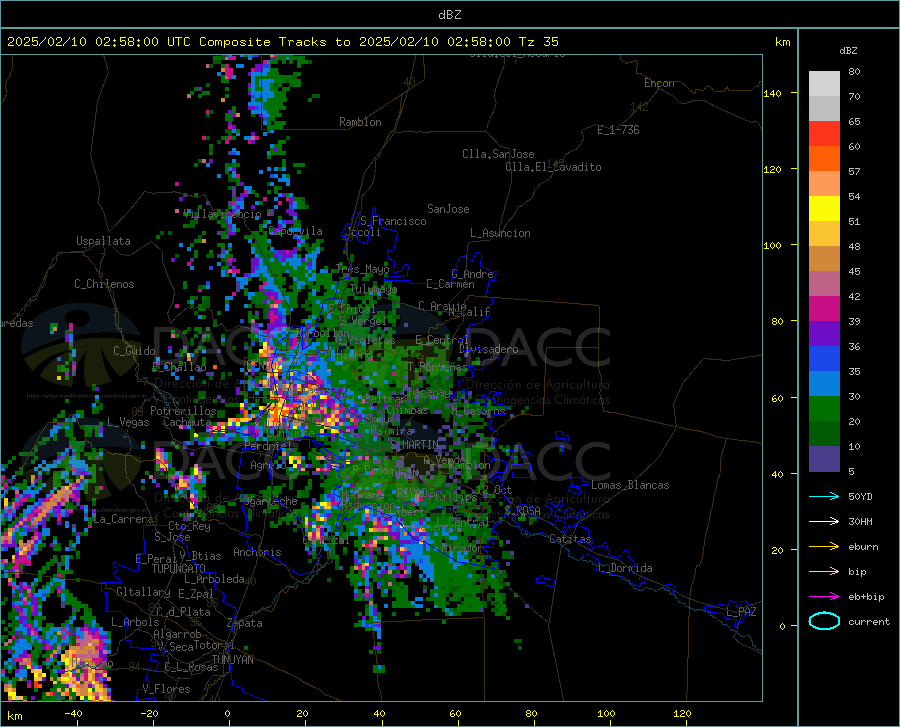Screen dimensions: 900x727
Task: Click the '140' tick on vertical km axis
Action: click(x=772, y=93)
